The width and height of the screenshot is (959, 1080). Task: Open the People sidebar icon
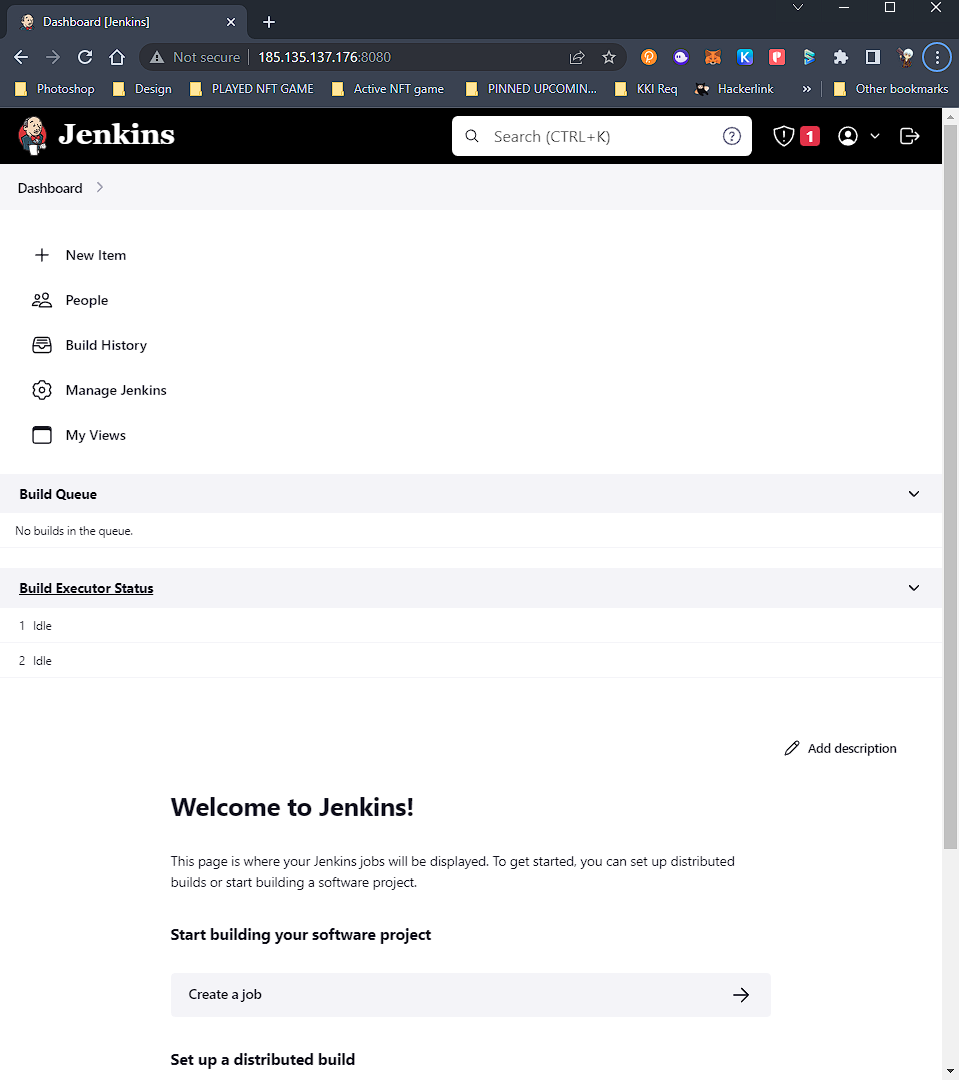tap(41, 300)
